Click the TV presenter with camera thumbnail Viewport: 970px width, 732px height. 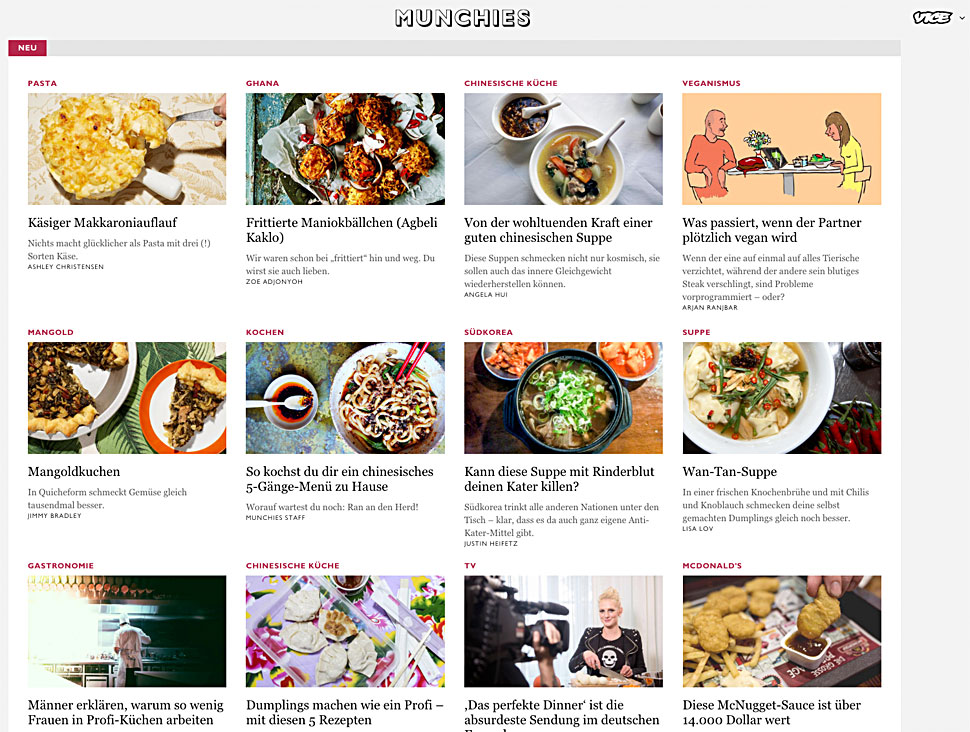tap(563, 631)
